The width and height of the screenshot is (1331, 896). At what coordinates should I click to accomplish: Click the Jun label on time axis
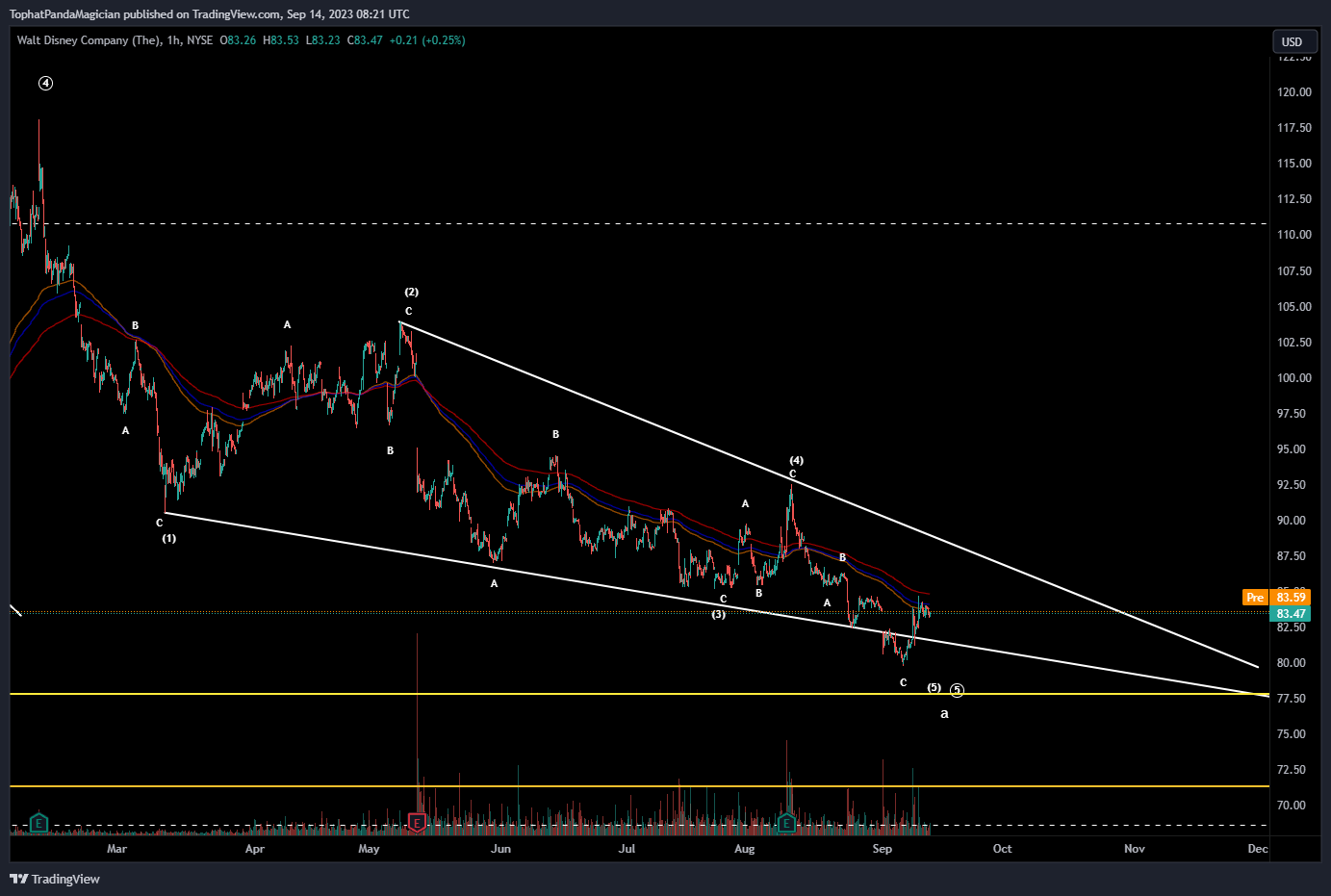(500, 849)
